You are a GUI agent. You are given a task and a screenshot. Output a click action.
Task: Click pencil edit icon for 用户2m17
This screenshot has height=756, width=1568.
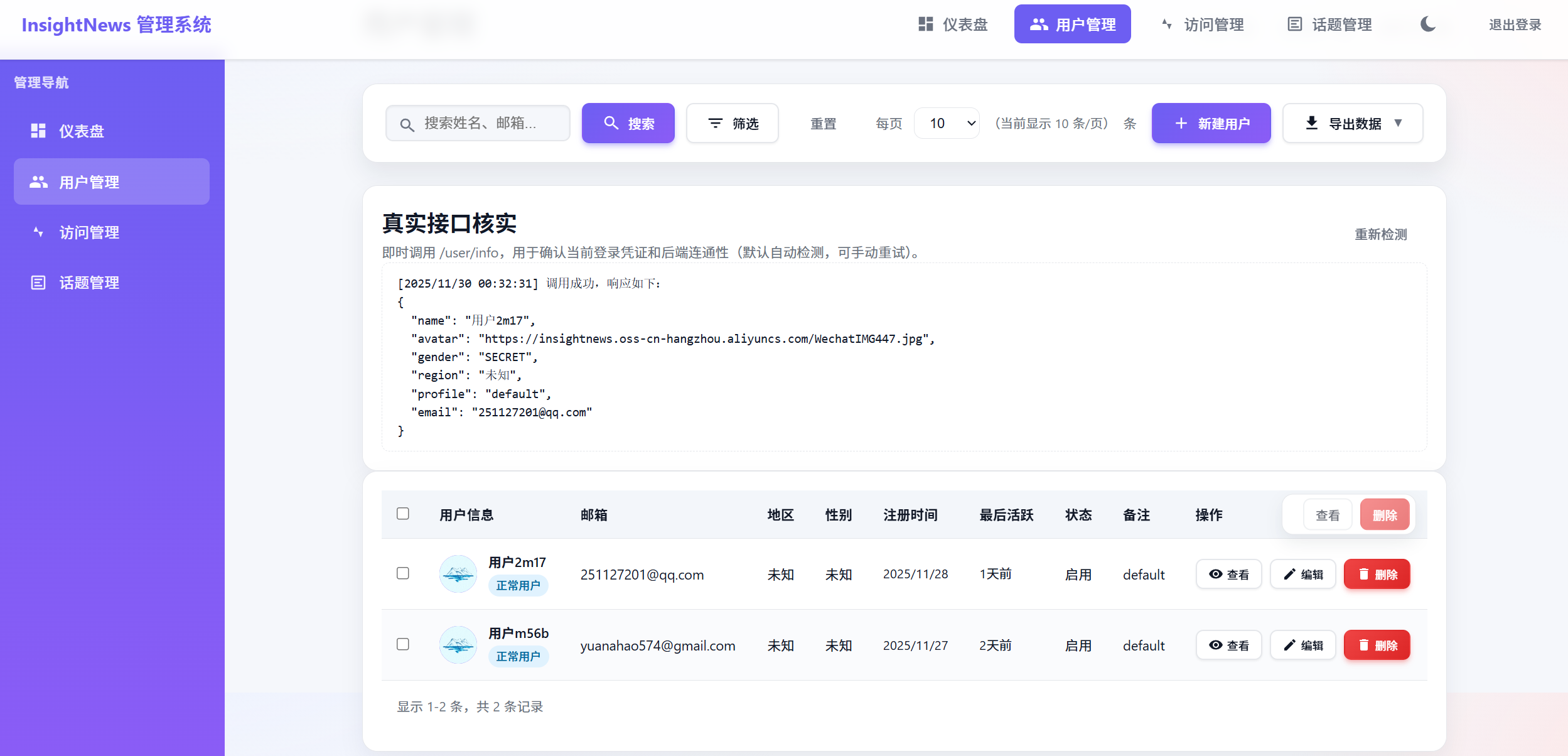tap(1290, 574)
